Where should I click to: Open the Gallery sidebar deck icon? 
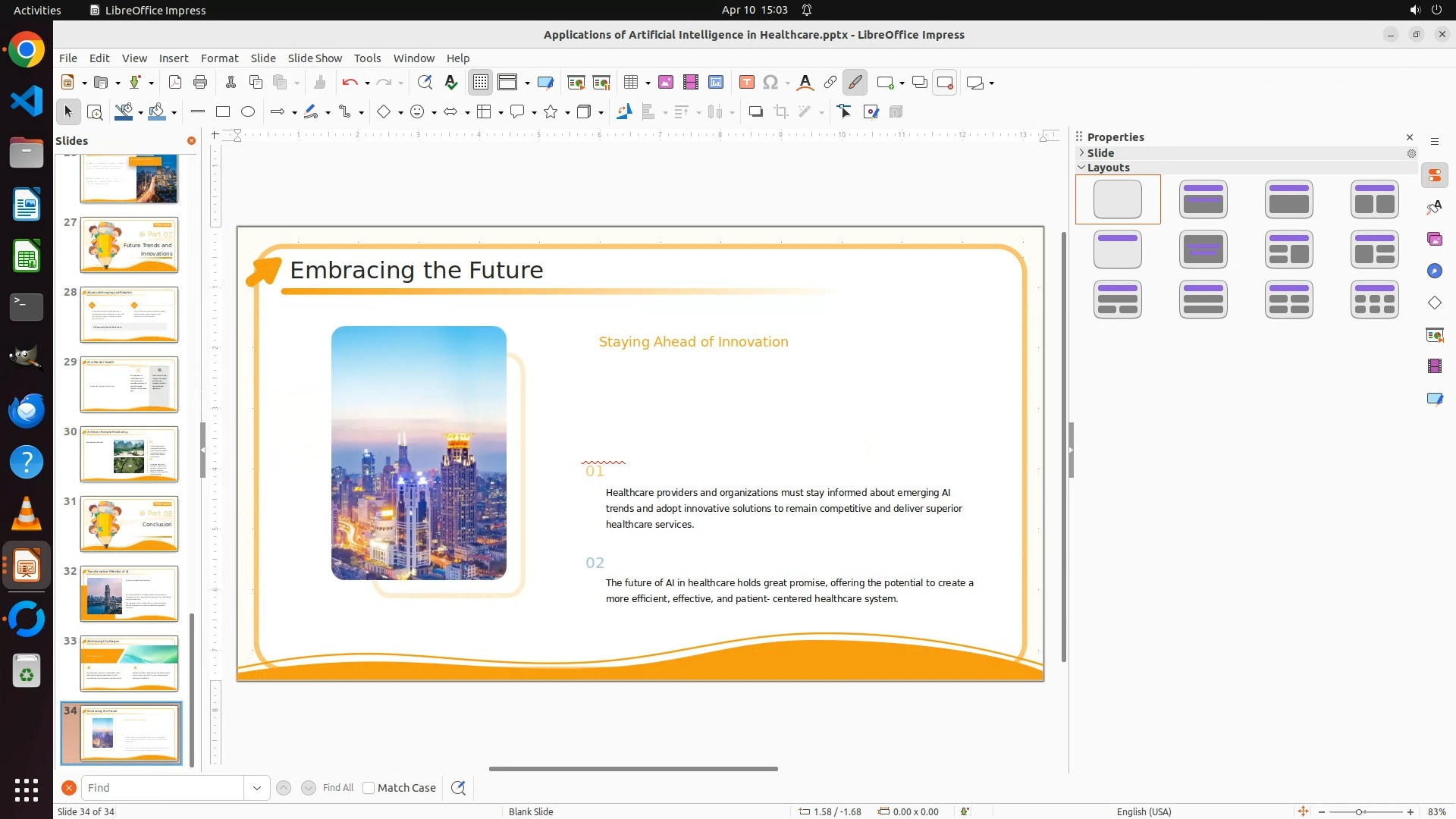point(1435,240)
